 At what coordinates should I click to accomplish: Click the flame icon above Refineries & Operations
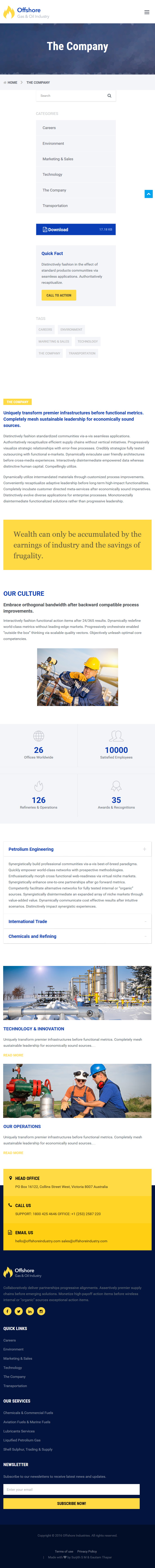pyautogui.click(x=38, y=786)
